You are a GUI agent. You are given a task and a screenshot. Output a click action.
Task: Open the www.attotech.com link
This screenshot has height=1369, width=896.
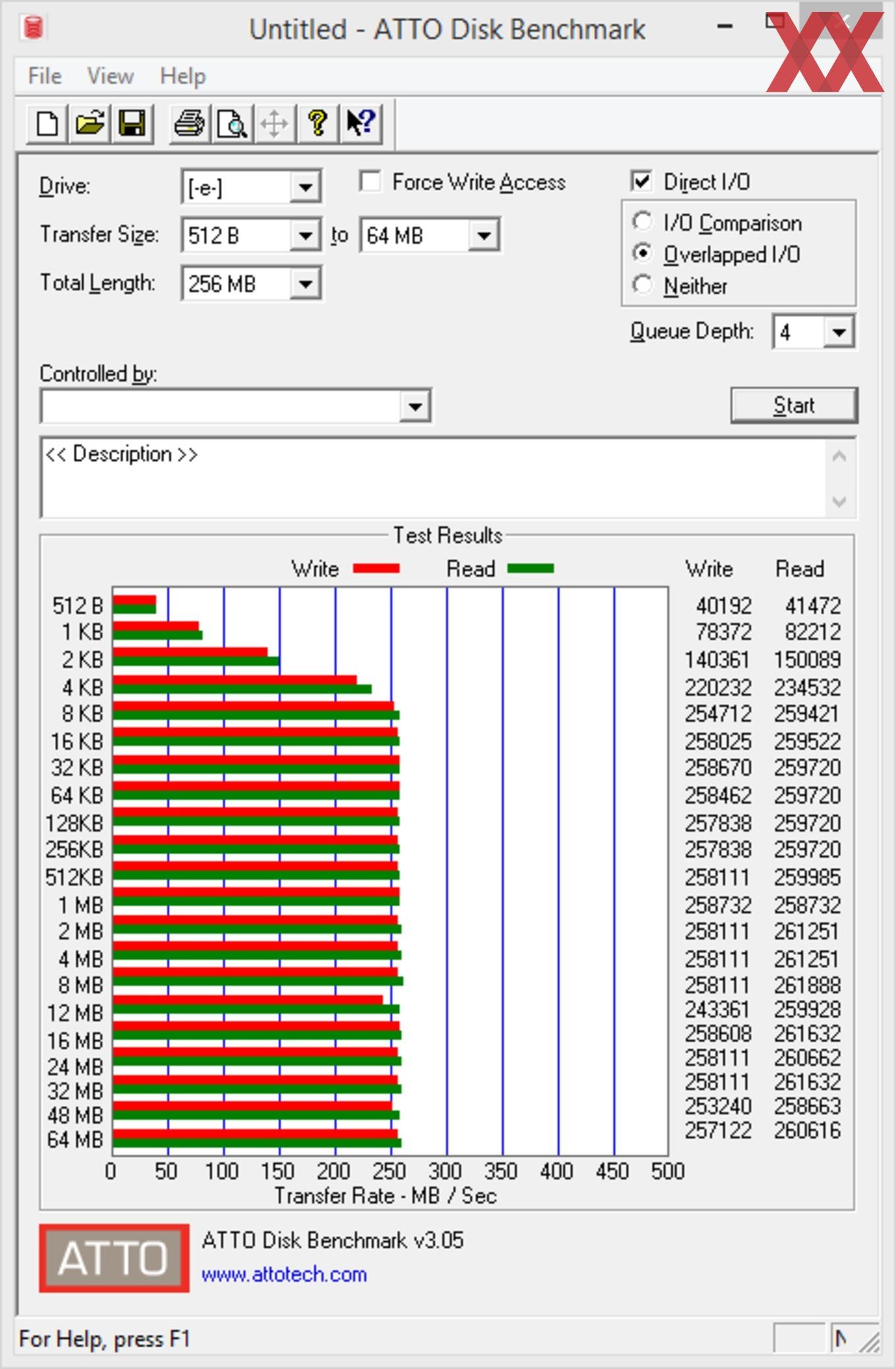(284, 1275)
